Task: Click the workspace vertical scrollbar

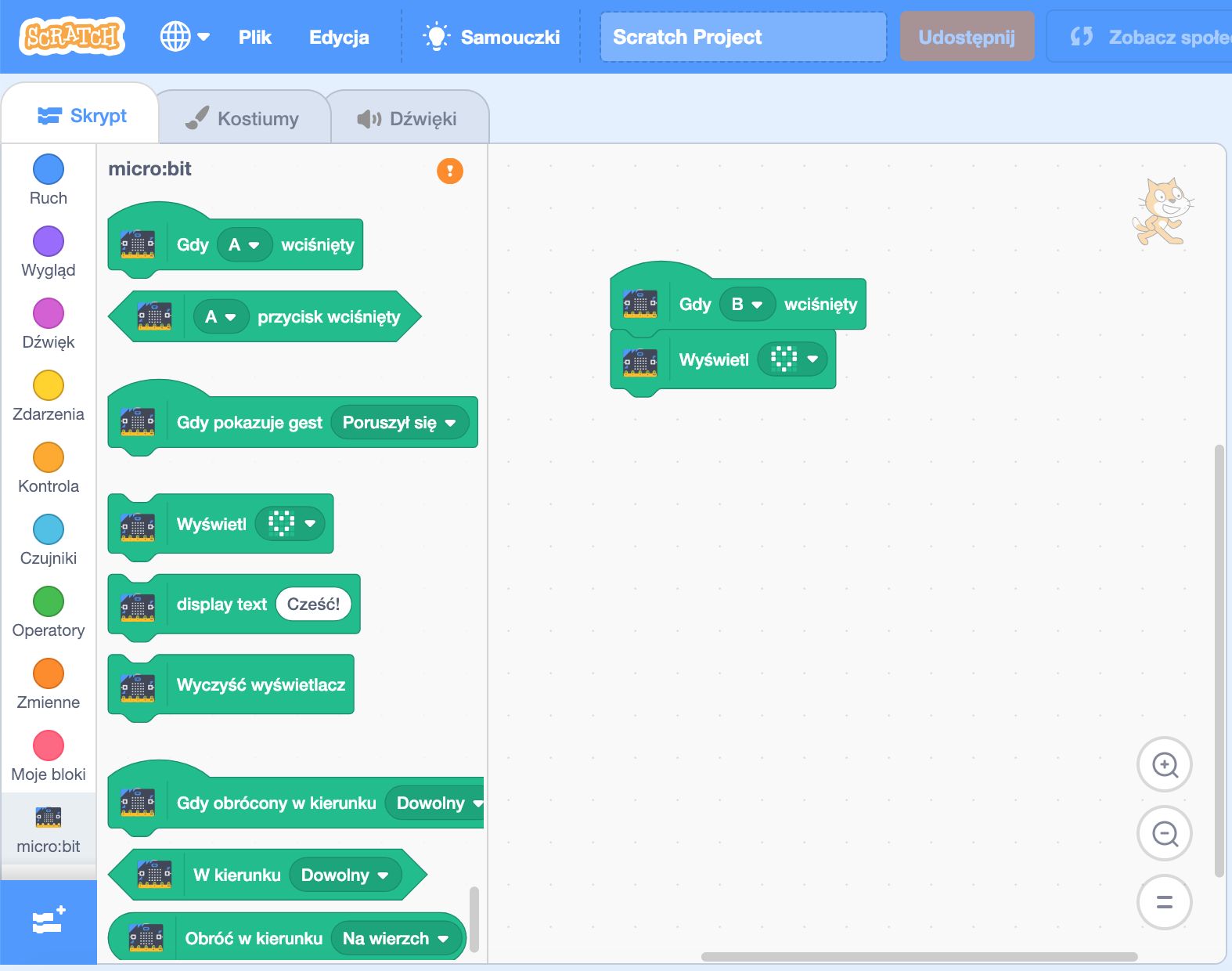Action: [x=1219, y=662]
